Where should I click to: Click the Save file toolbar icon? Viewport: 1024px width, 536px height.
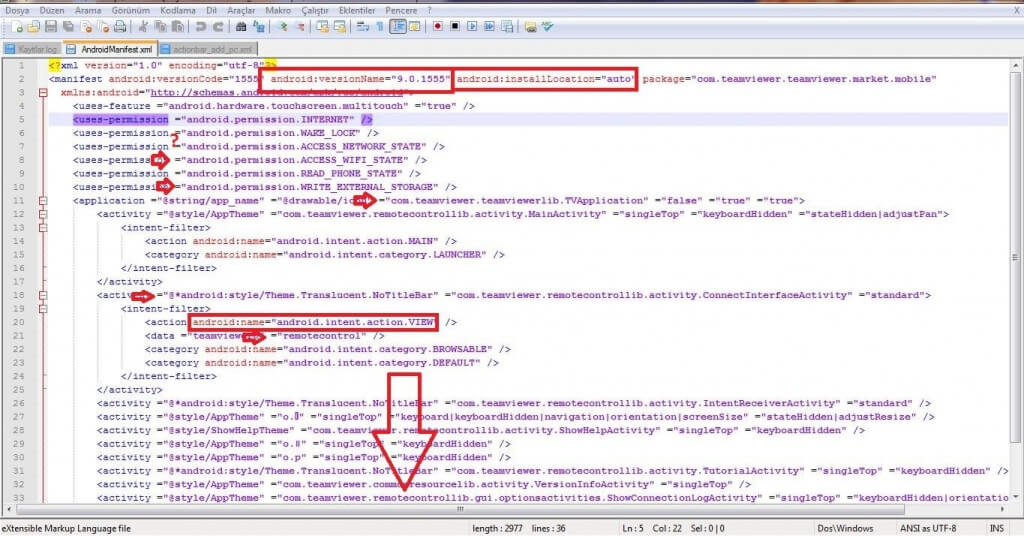pyautogui.click(x=50, y=26)
